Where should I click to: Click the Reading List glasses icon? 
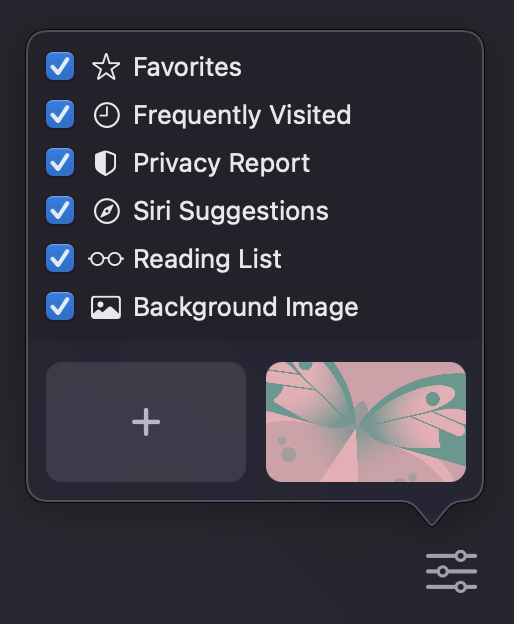click(x=106, y=259)
